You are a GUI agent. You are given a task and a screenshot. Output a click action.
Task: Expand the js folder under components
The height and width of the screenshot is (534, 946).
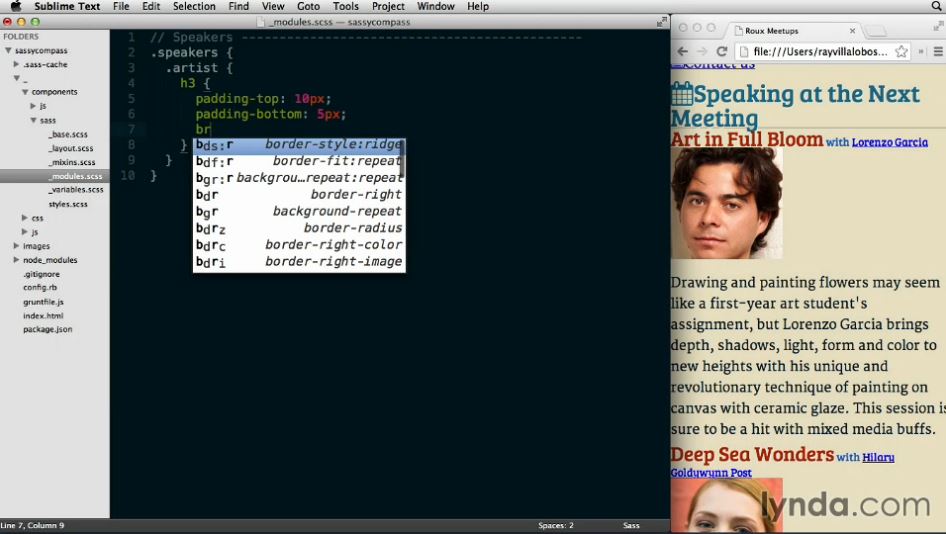click(33, 106)
